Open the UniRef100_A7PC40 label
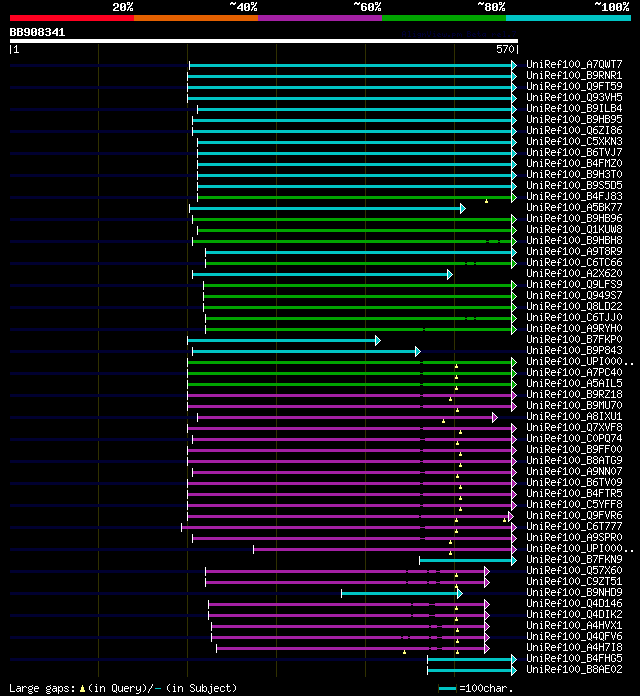This screenshot has height=696, width=640. tap(574, 372)
